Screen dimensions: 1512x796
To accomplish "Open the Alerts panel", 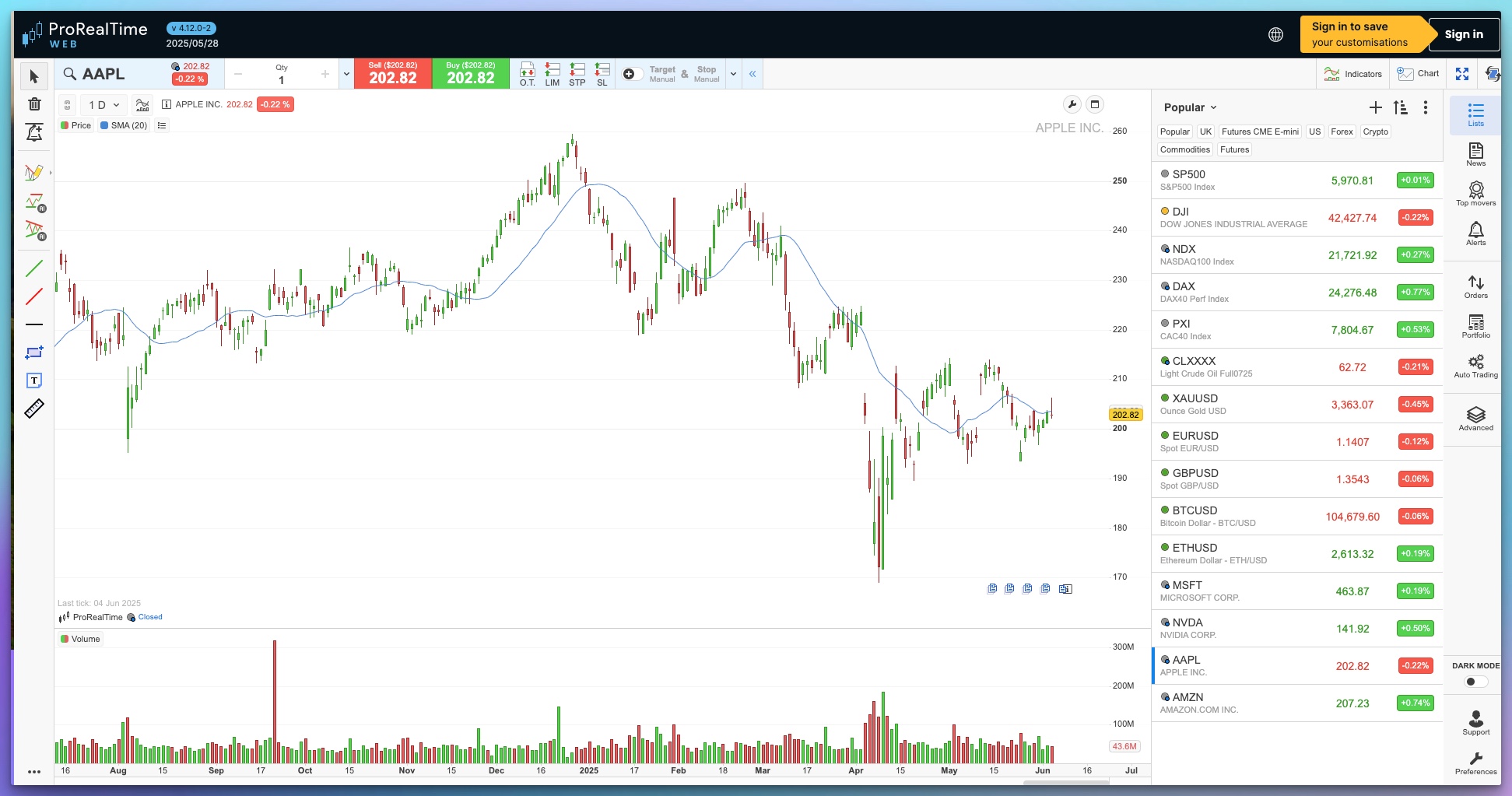I will [x=1475, y=233].
